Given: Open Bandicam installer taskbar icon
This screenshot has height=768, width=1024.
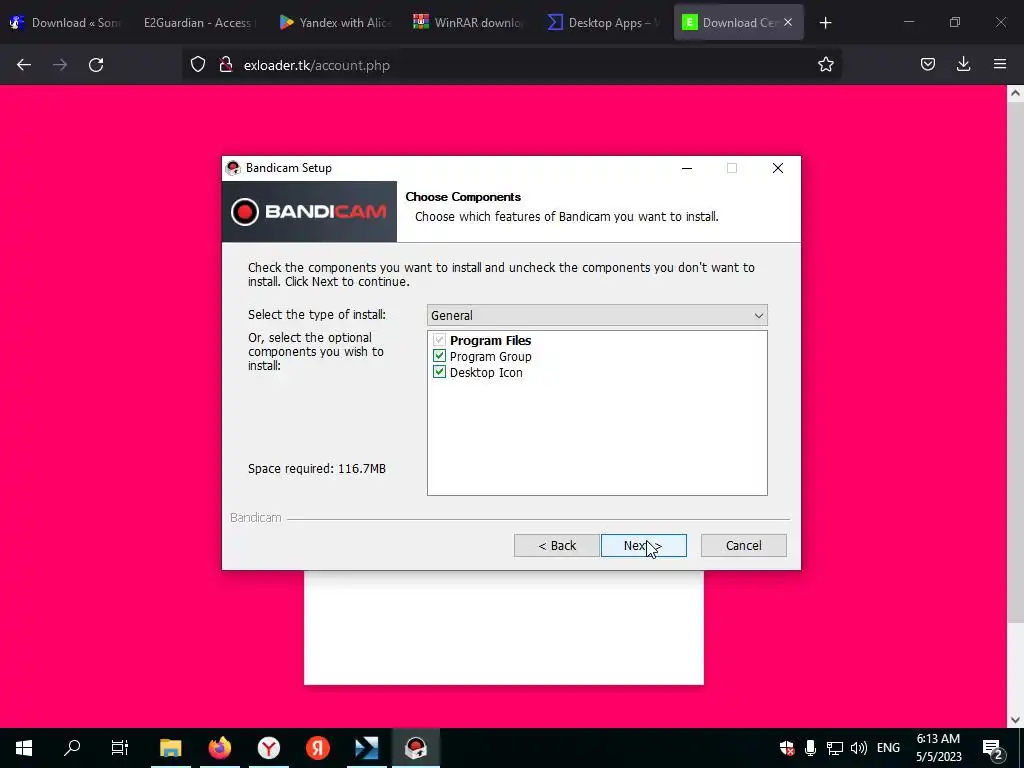Looking at the screenshot, I should 415,747.
